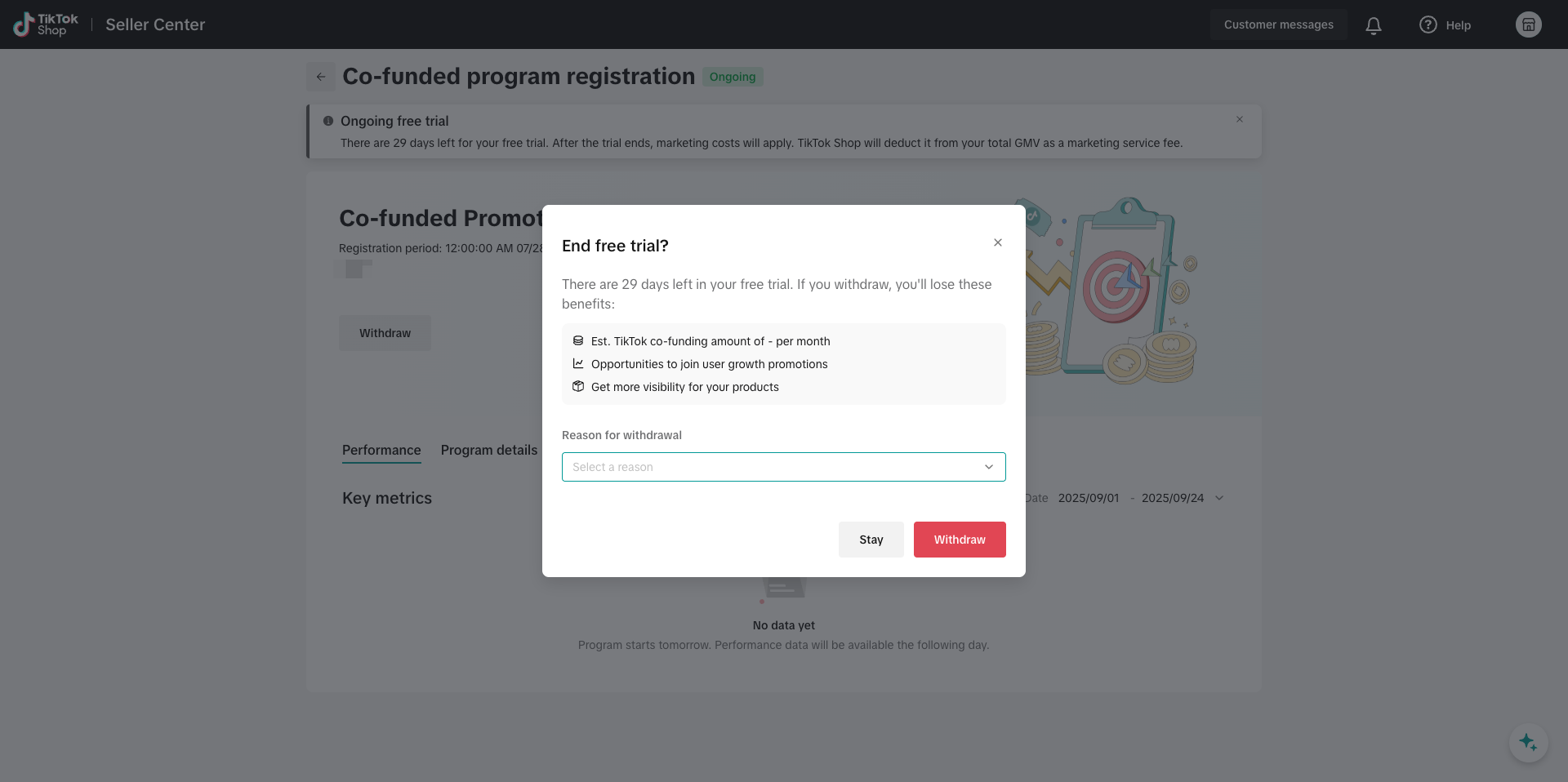Image resolution: width=1568 pixels, height=782 pixels.
Task: Click the grey Withdraw button on page
Action: coord(385,333)
